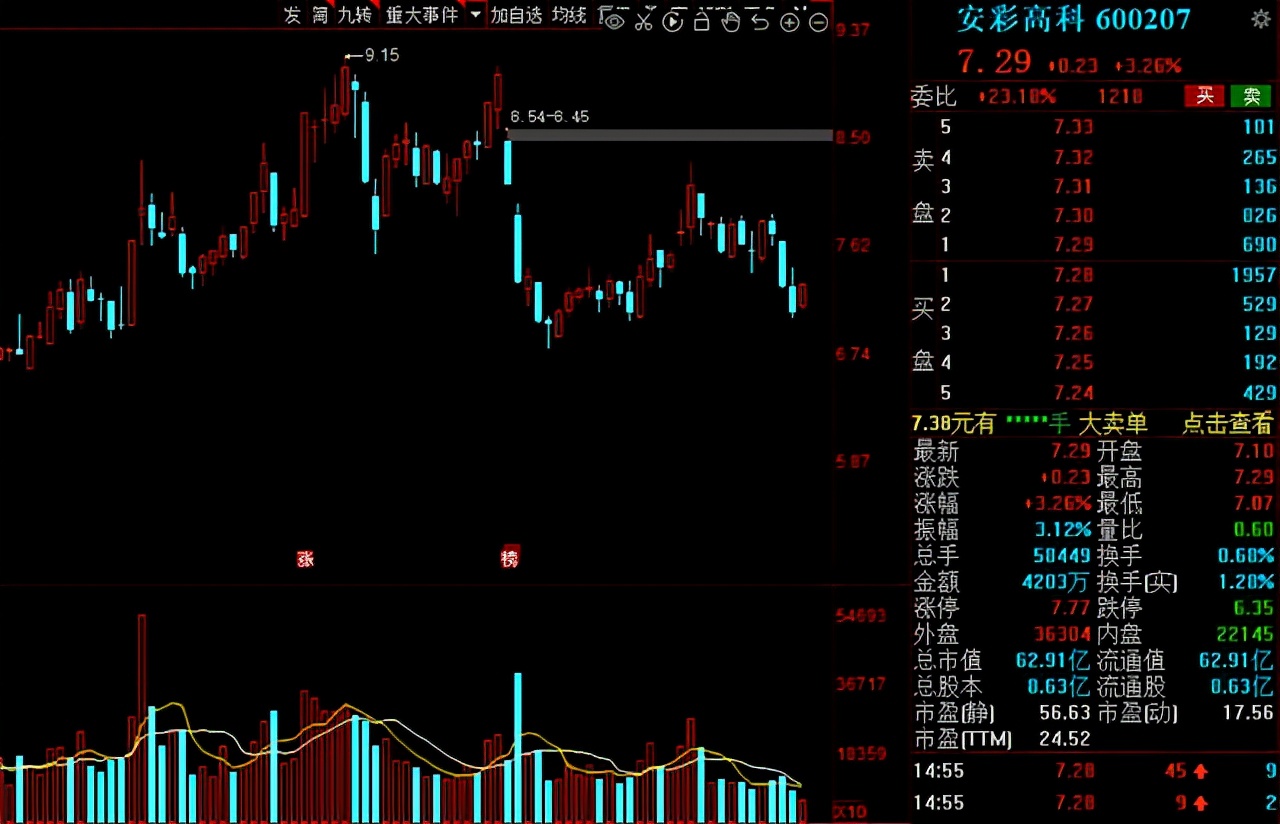Click the 涨 event marker below chart
The image size is (1280, 824).
point(305,558)
